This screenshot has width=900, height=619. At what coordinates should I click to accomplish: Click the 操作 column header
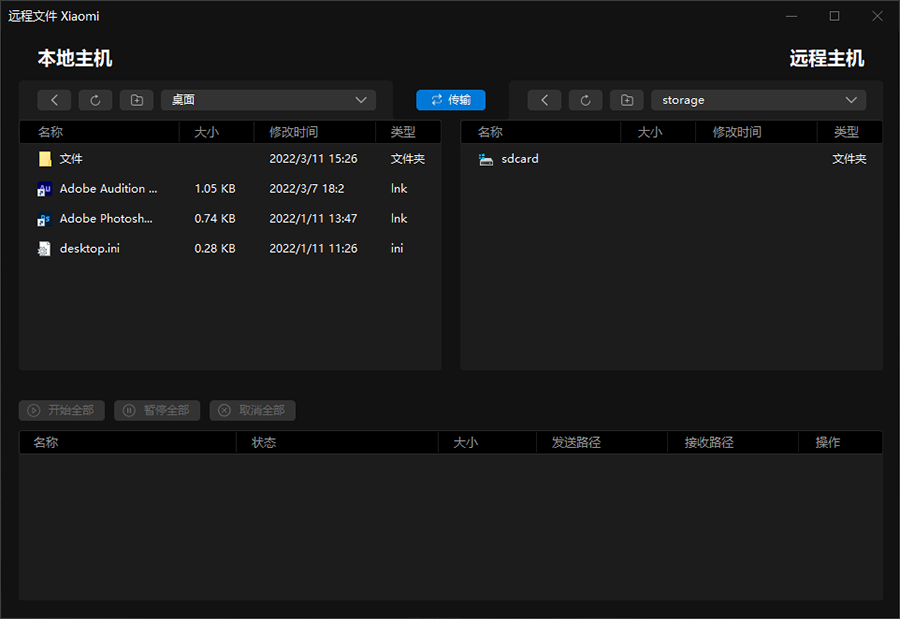pos(840,443)
